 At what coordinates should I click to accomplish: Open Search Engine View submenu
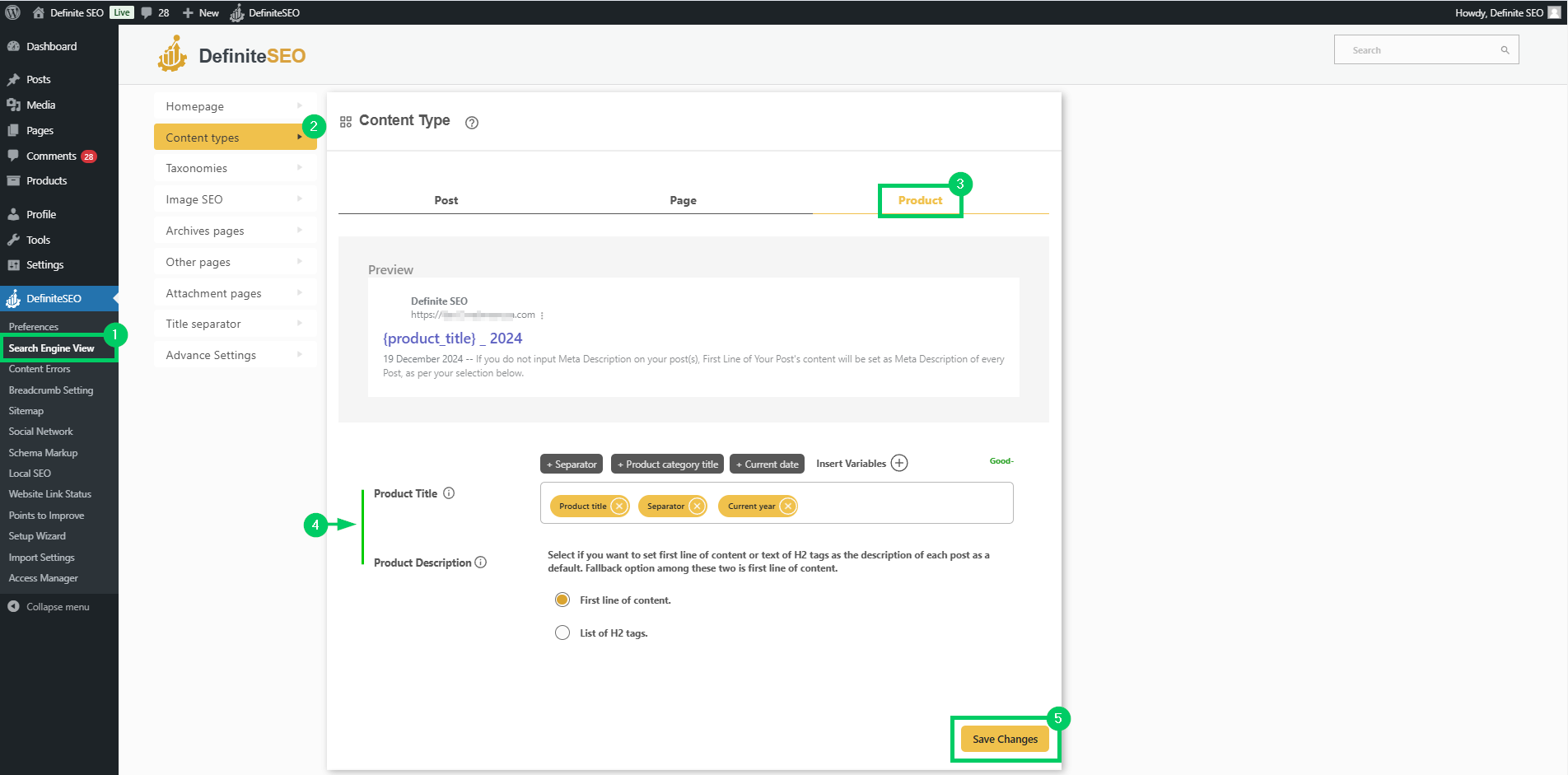[x=52, y=348]
